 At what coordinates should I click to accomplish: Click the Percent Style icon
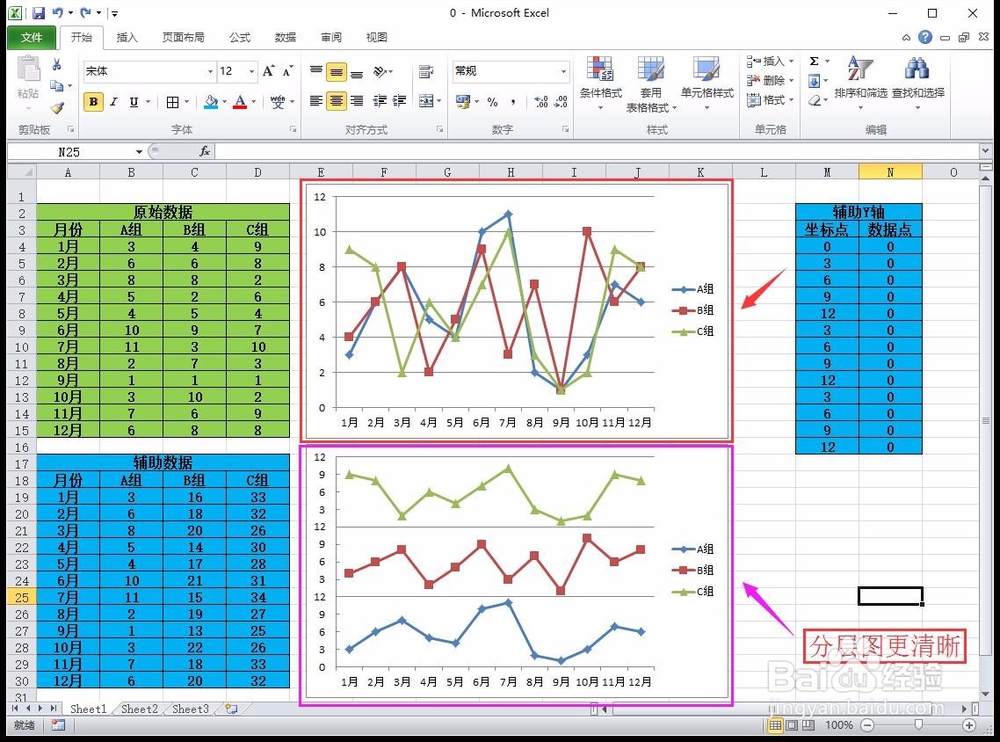[492, 101]
